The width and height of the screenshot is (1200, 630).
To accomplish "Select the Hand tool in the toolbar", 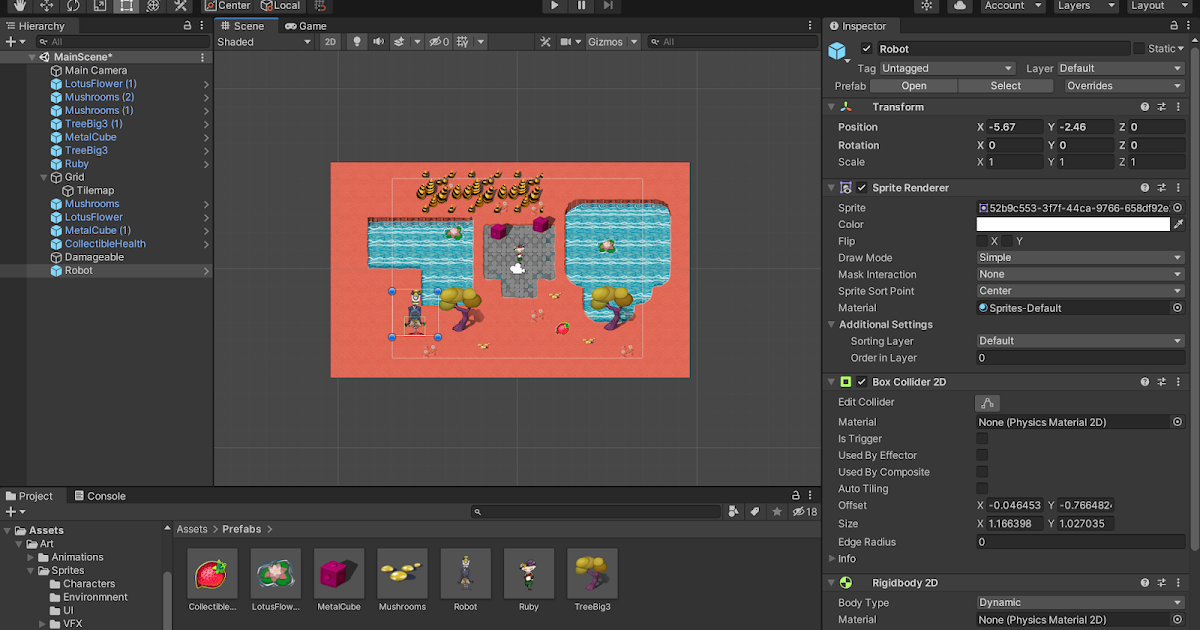I will click(19, 6).
